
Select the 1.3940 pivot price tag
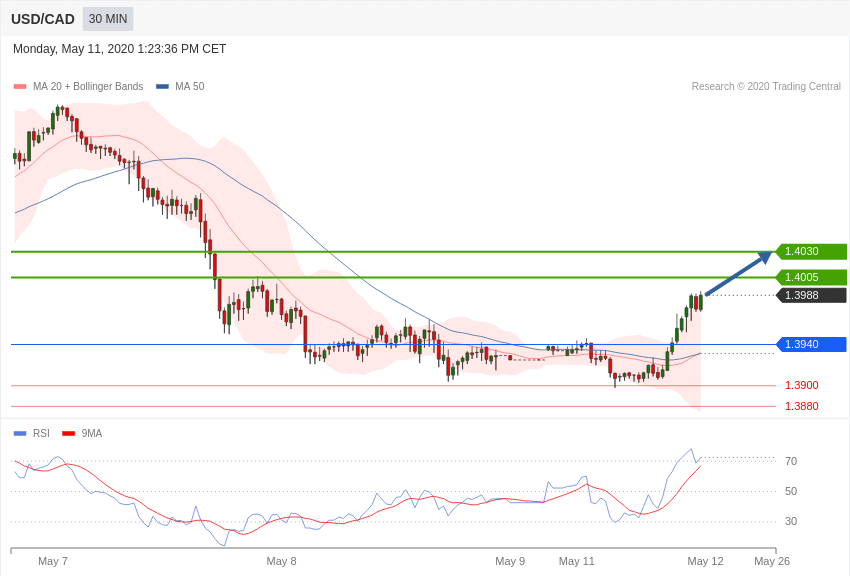click(811, 344)
